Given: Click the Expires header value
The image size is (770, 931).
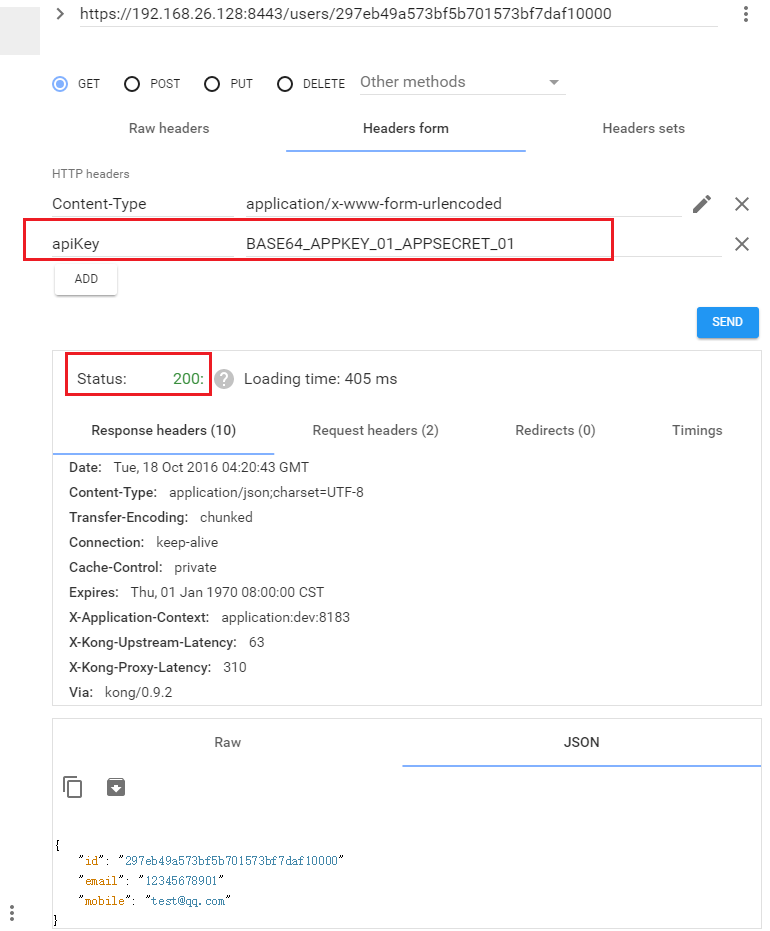Looking at the screenshot, I should 227,592.
